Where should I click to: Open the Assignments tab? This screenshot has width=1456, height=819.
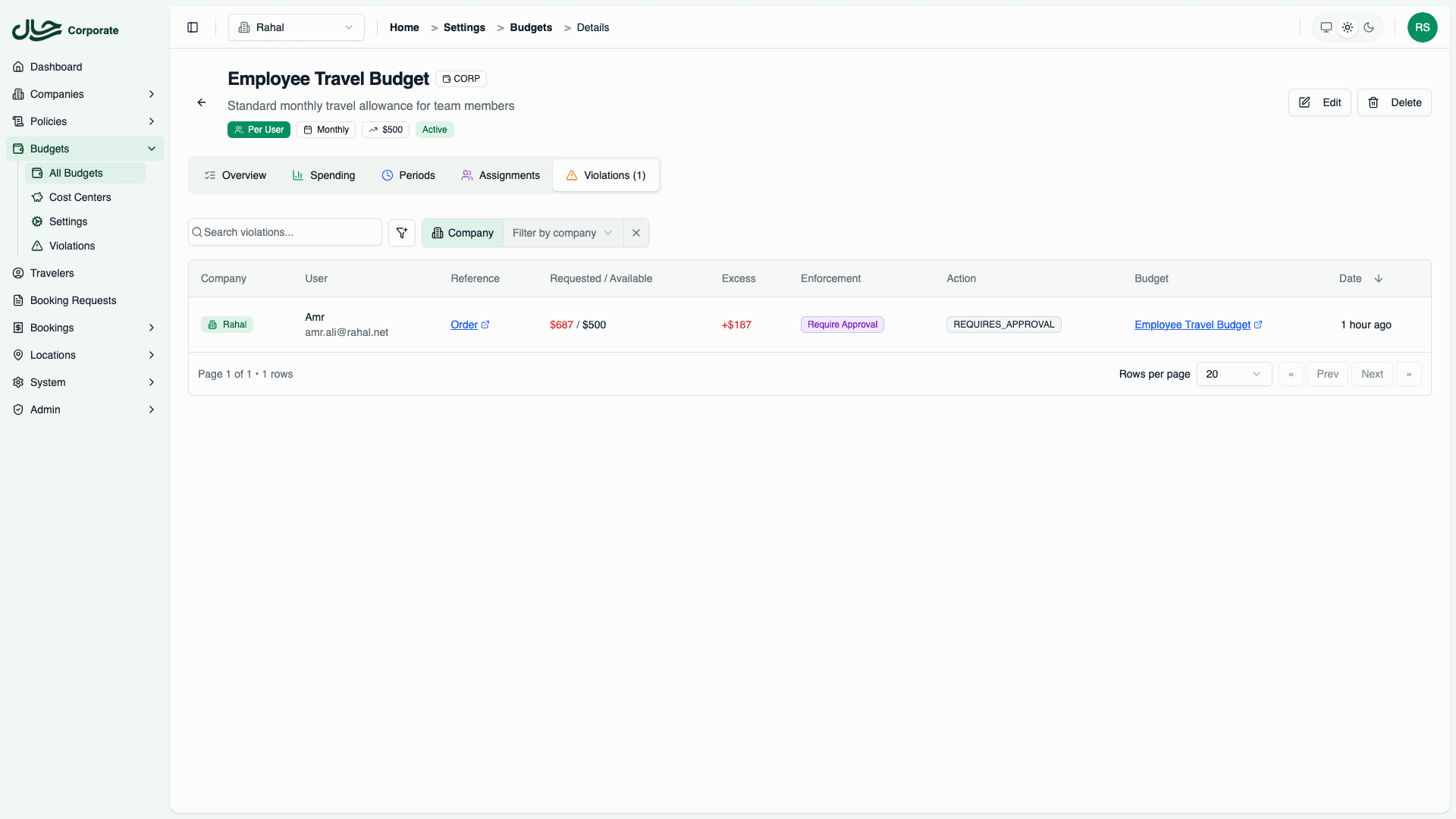500,175
